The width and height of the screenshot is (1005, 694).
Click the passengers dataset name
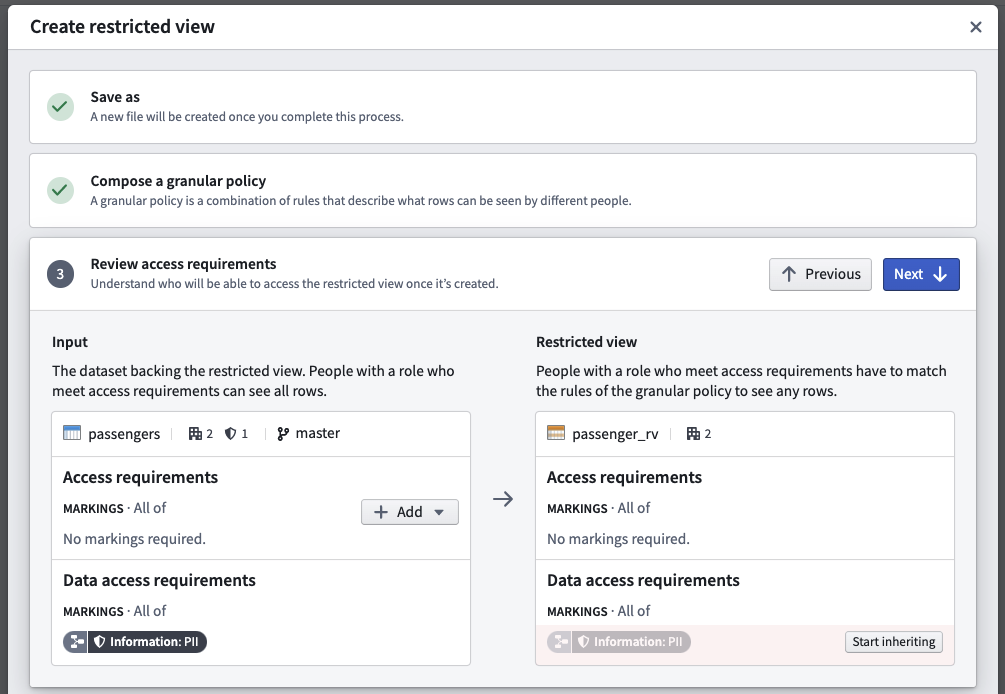click(124, 434)
